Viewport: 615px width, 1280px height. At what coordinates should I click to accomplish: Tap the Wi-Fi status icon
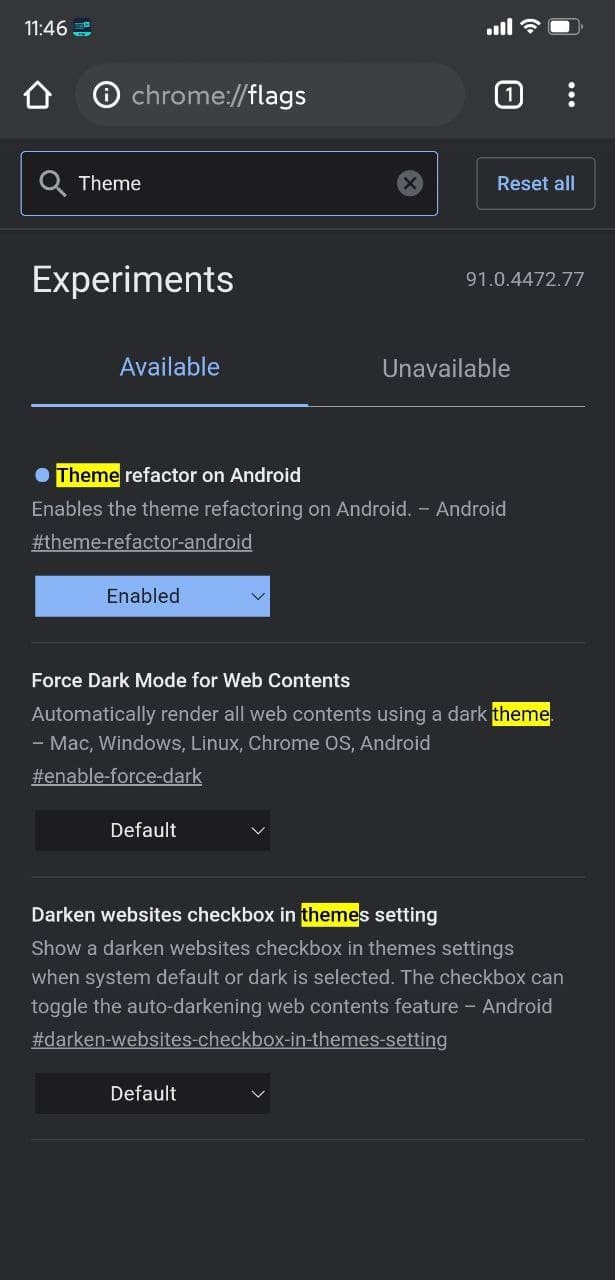point(530,27)
